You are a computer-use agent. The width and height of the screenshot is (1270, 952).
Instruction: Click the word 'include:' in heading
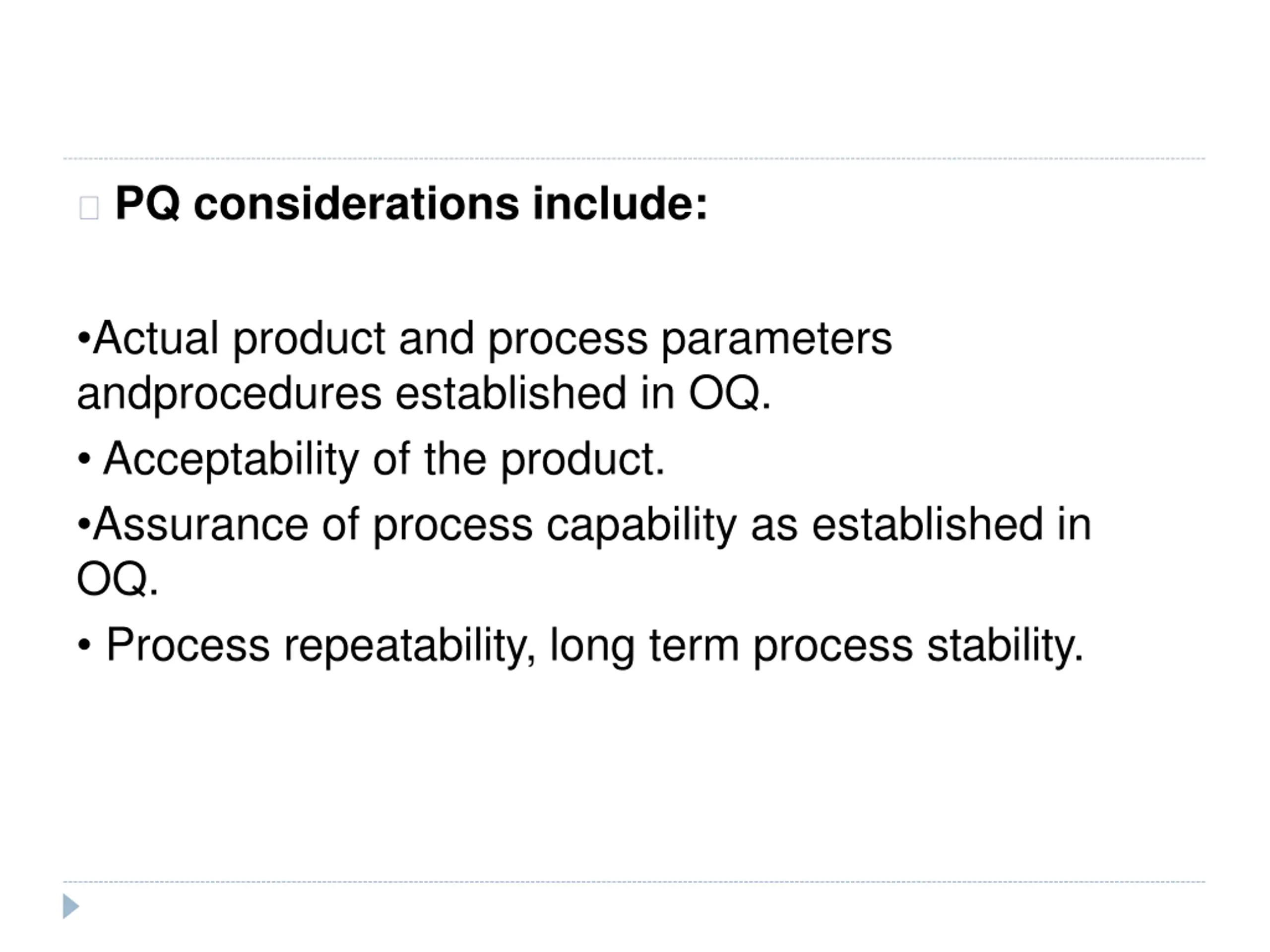click(621, 204)
